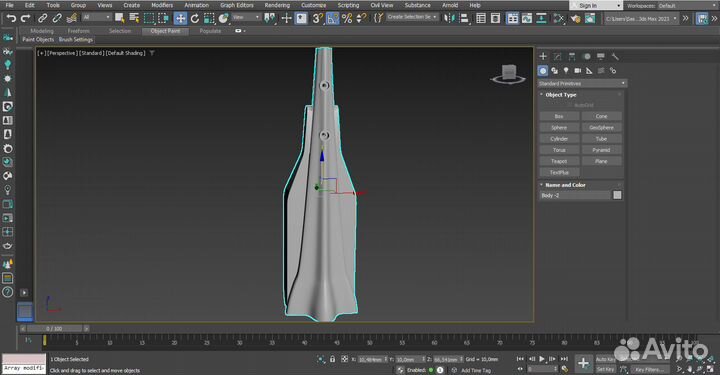Open the Rendering menu

pyautogui.click(x=277, y=5)
